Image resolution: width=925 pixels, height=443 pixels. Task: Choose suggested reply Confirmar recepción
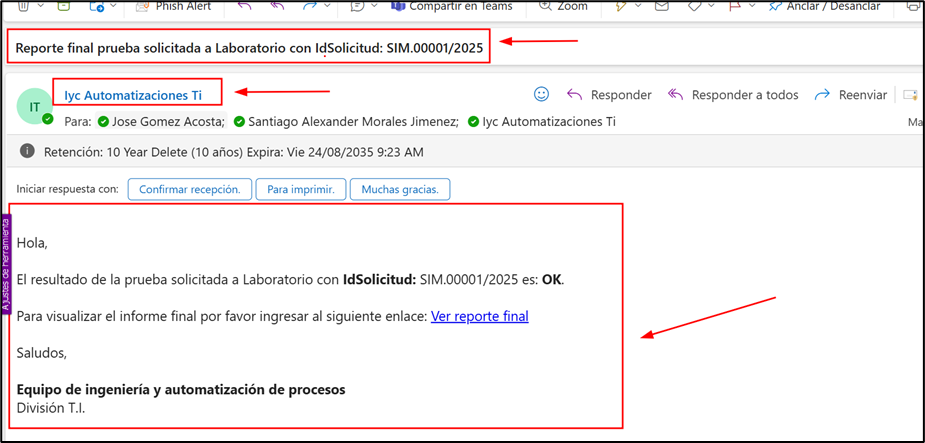pyautogui.click(x=189, y=189)
